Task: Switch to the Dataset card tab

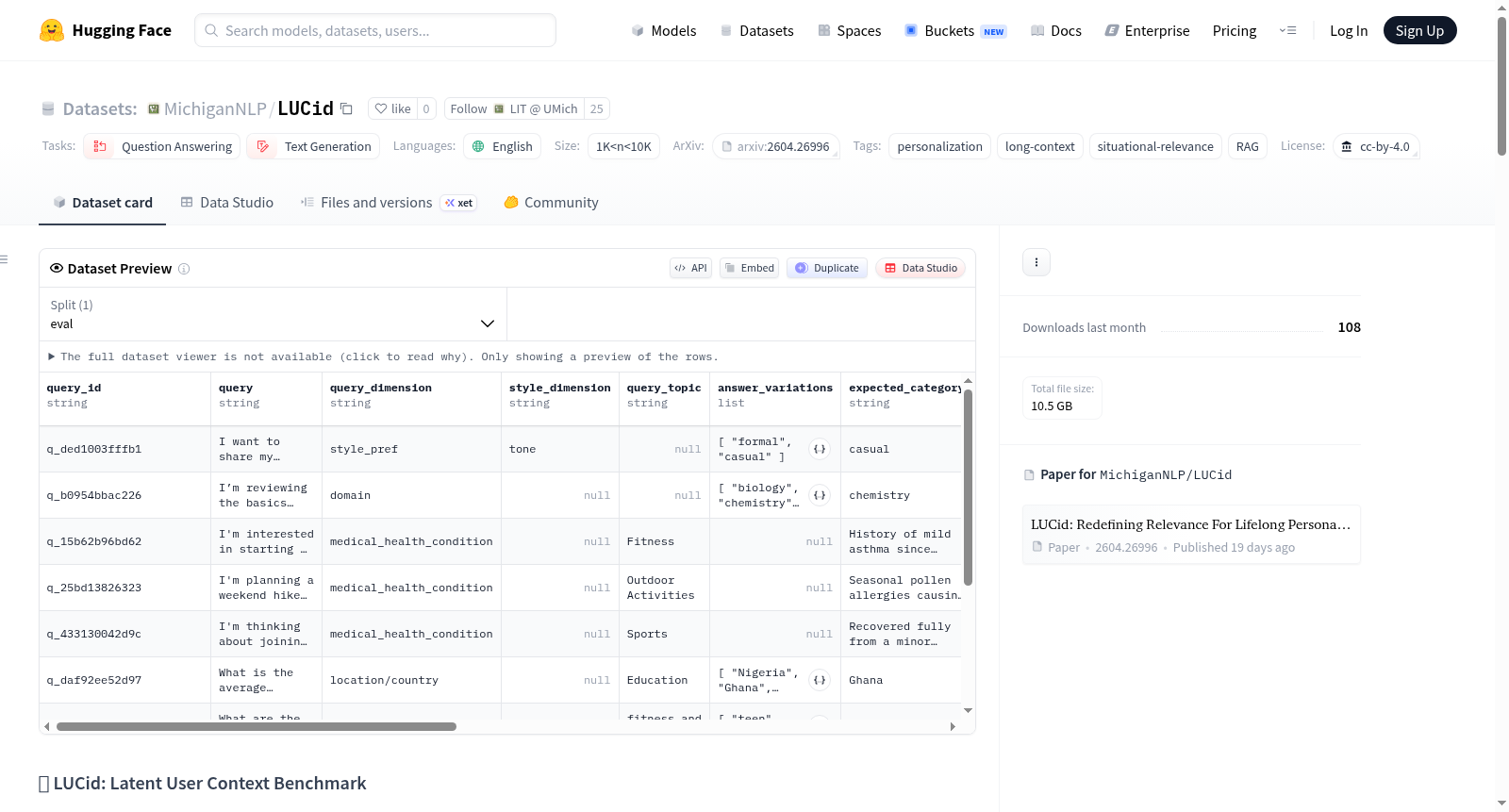Action: tap(102, 202)
